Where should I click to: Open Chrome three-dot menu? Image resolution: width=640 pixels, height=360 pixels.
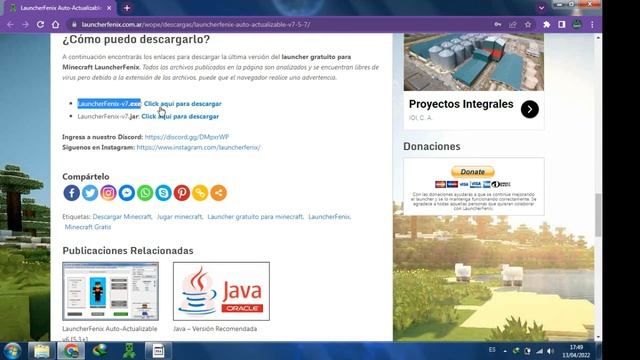click(x=592, y=24)
